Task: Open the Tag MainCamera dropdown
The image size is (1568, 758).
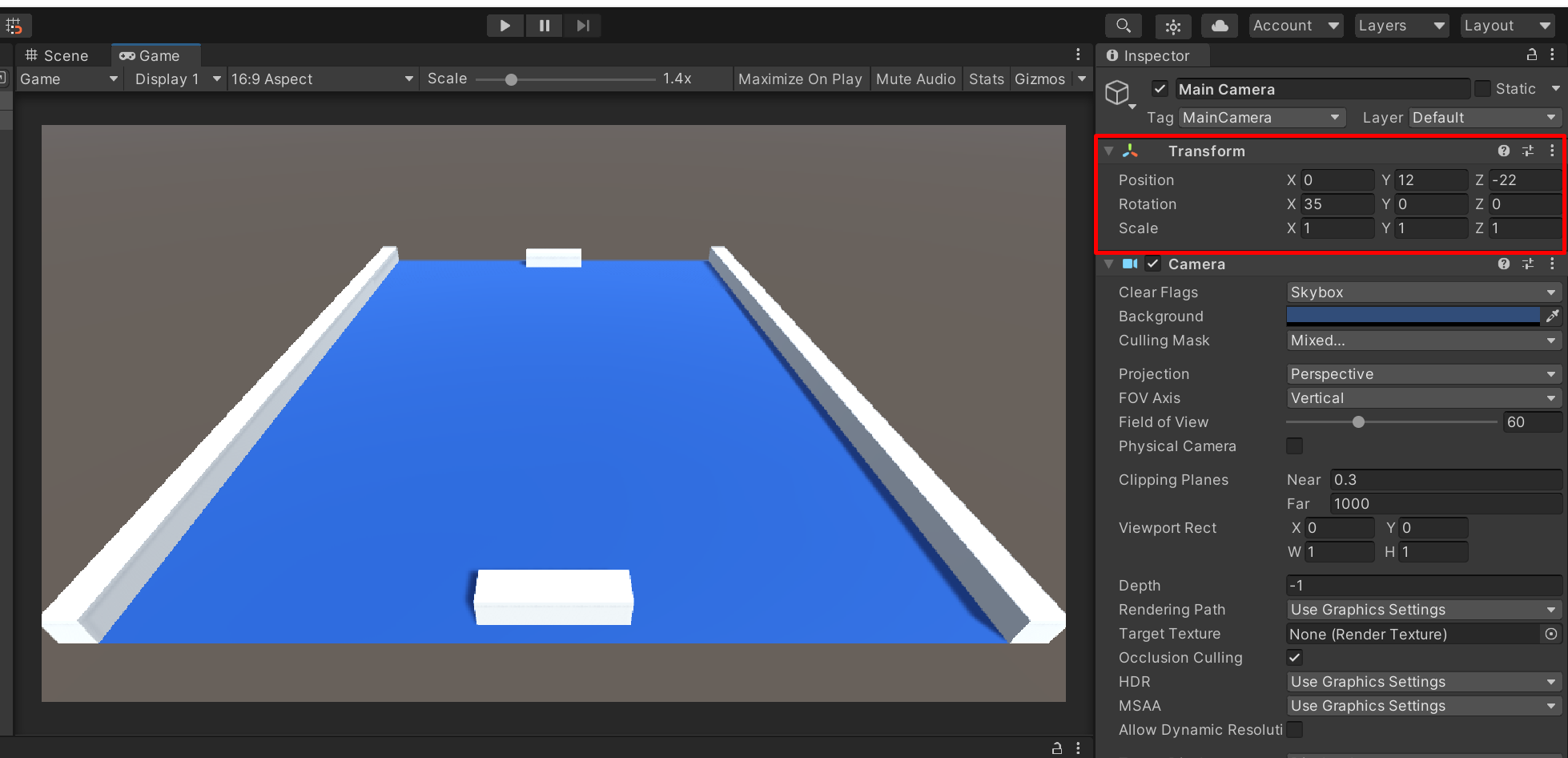Action: (1262, 118)
